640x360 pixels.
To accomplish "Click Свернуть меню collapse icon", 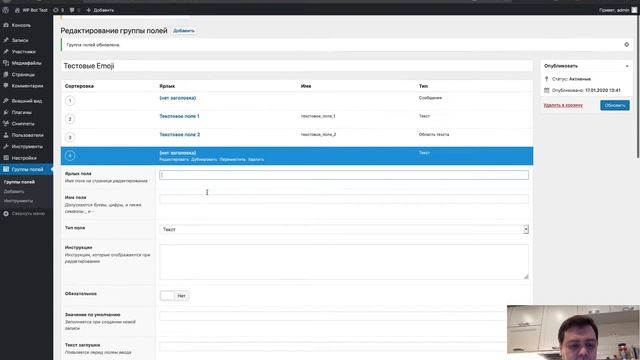I will [x=6, y=213].
